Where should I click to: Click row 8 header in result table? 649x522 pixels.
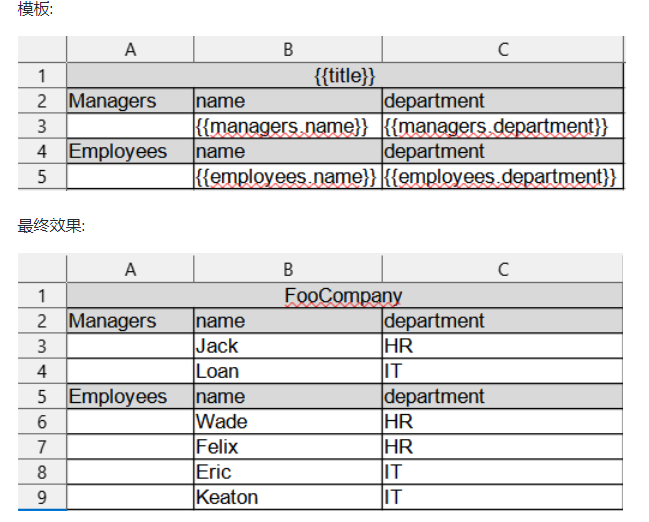tap(42, 472)
